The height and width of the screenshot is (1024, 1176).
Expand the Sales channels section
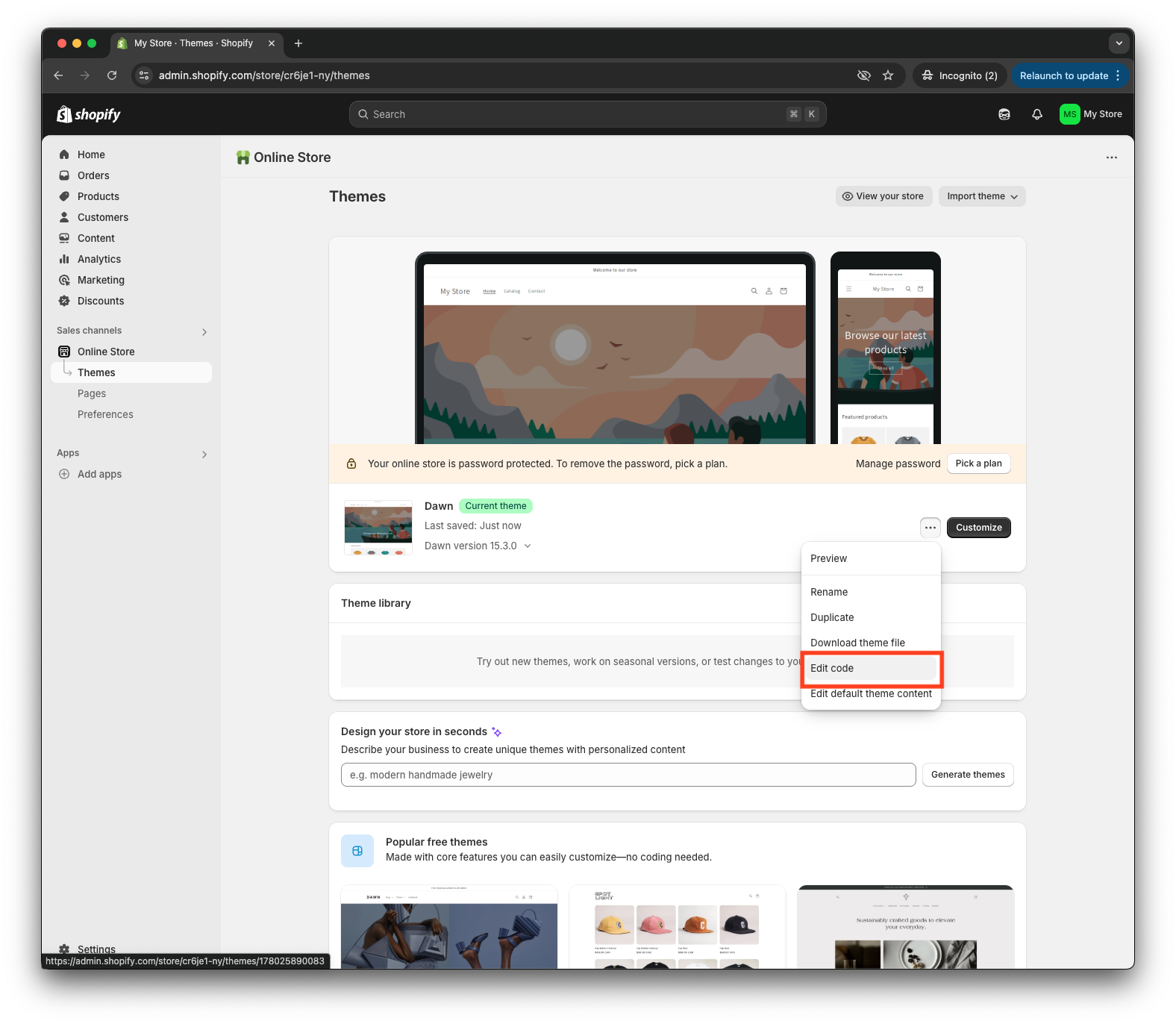click(204, 331)
